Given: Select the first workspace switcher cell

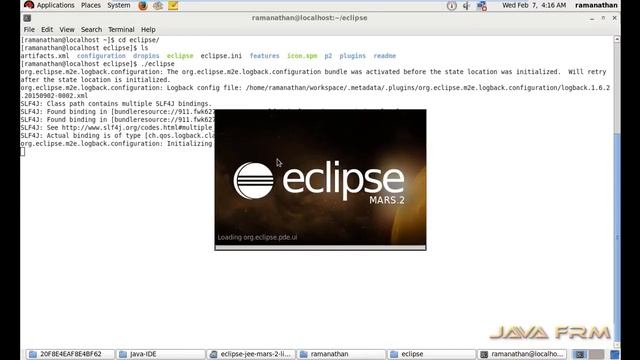Looking at the screenshot, I should (580, 354).
